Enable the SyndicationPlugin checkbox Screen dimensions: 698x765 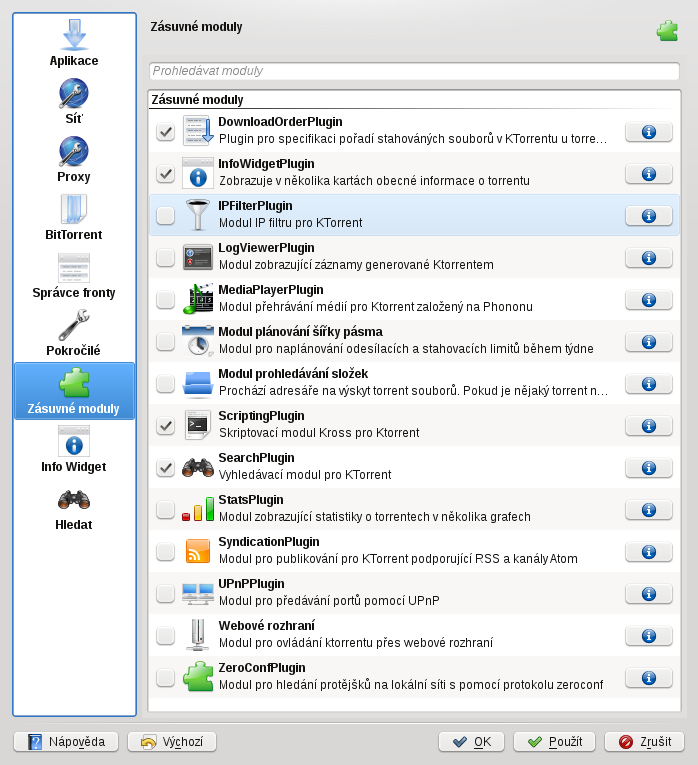coord(165,551)
